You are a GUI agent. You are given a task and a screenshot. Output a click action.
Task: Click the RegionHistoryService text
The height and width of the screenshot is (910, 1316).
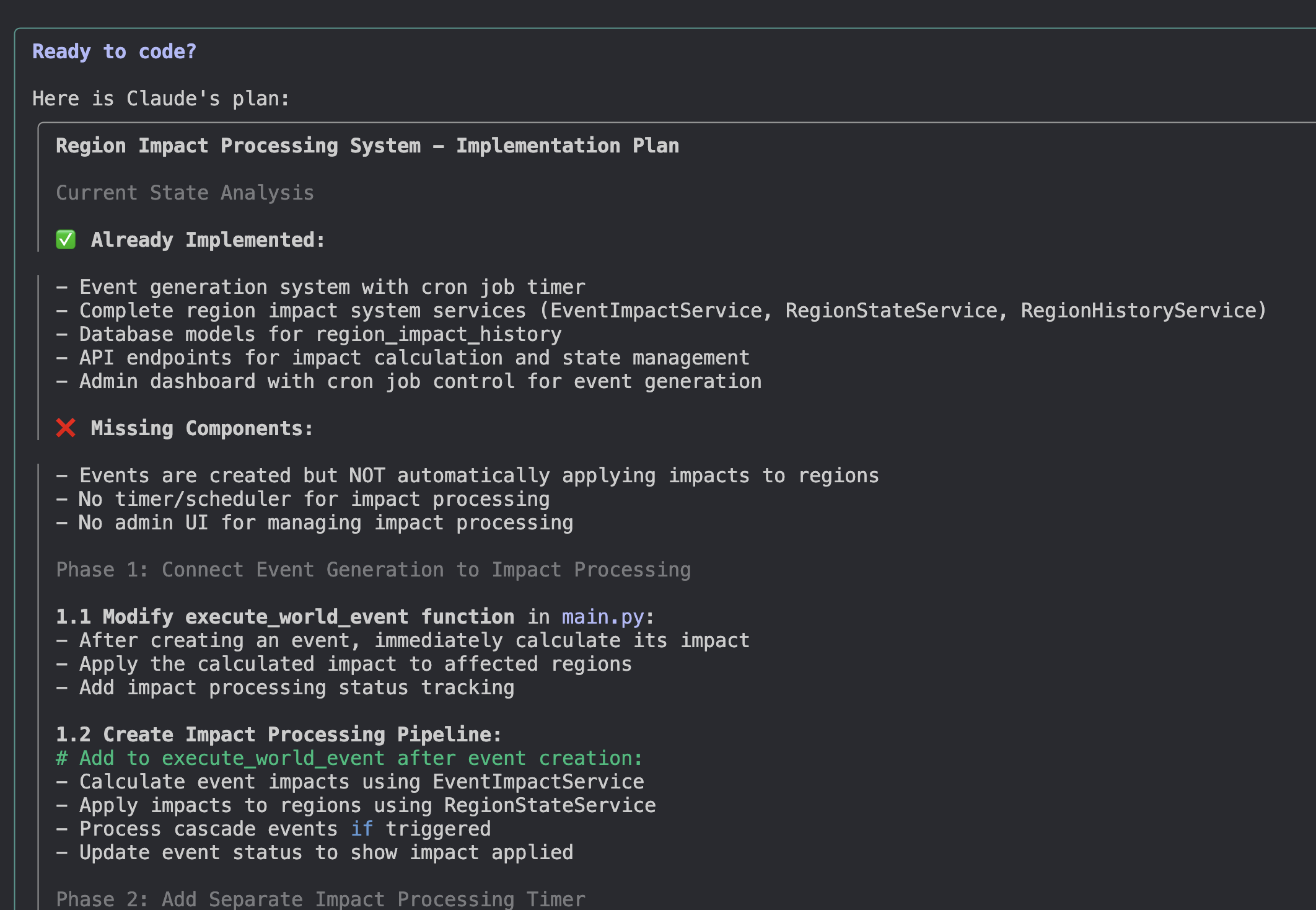click(x=1139, y=311)
